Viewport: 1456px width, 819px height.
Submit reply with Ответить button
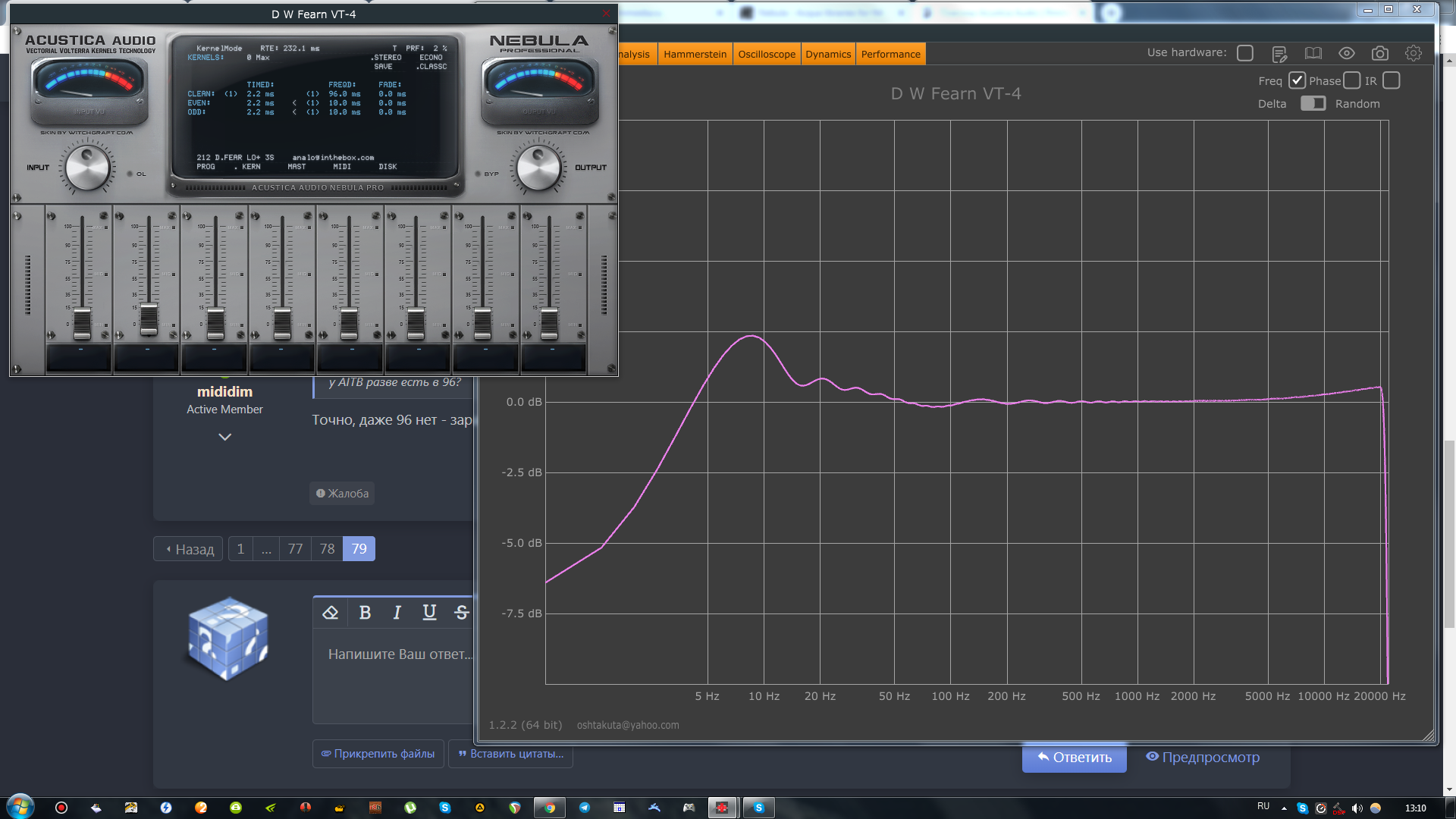1074,758
